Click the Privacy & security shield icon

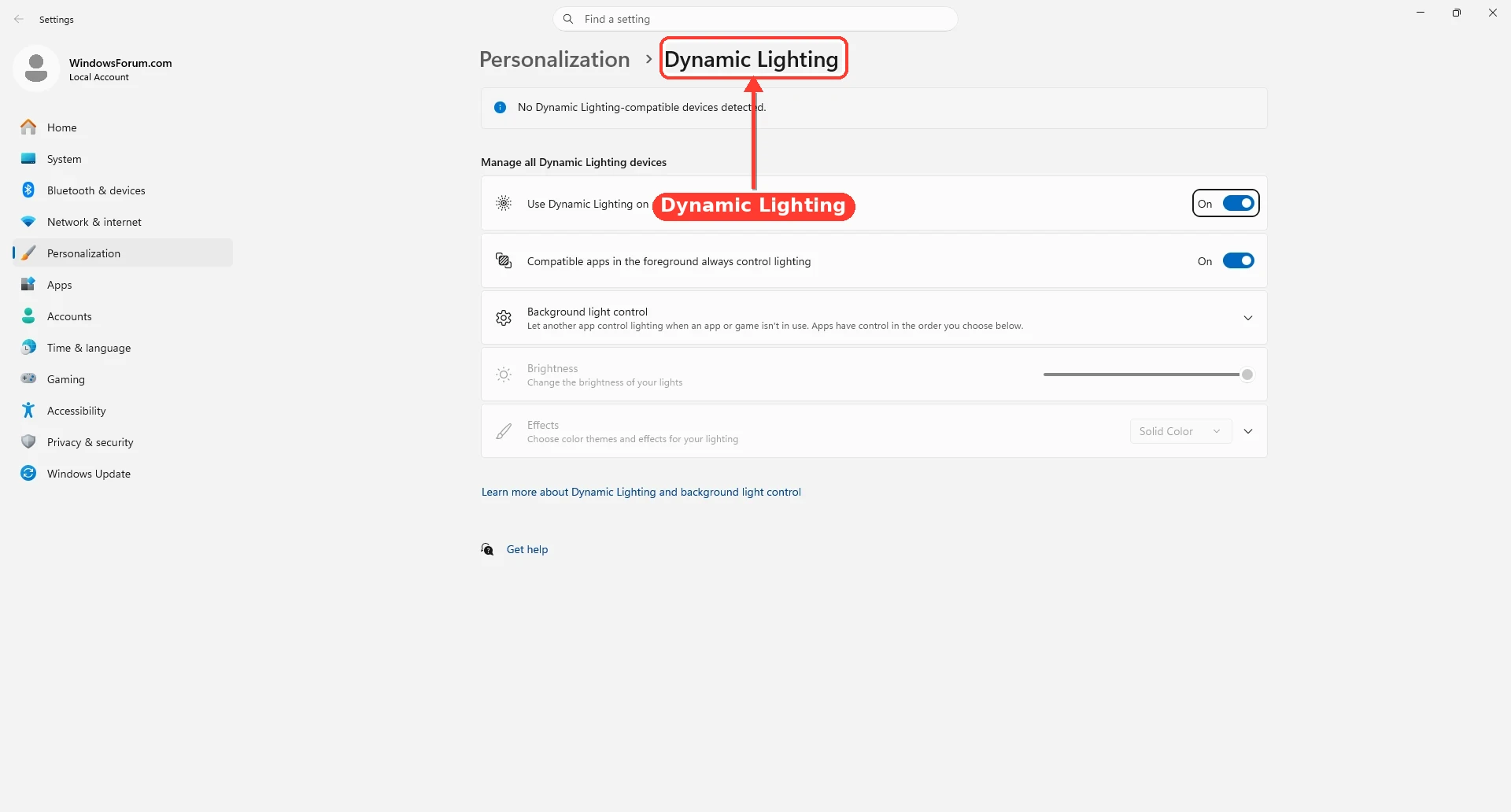(x=28, y=441)
